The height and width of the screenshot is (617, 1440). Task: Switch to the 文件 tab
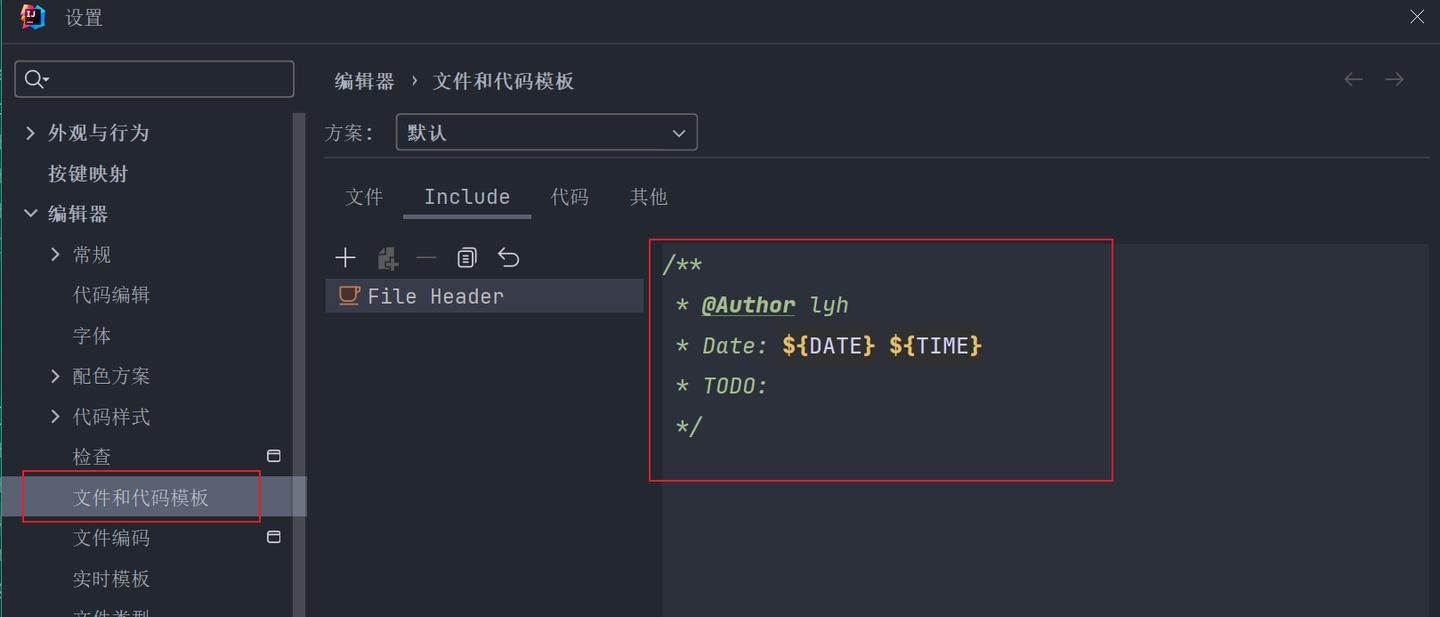364,197
